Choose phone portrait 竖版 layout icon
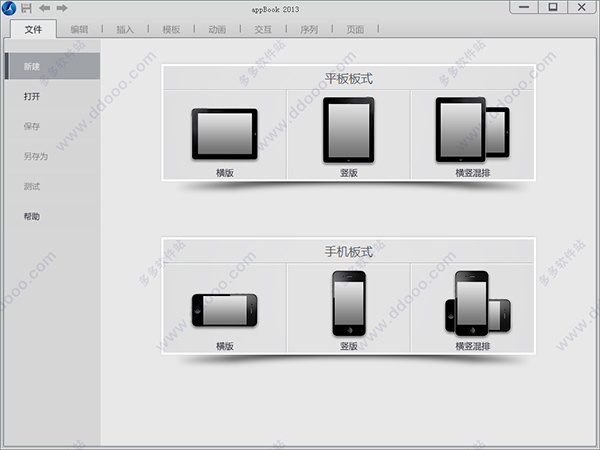The height and width of the screenshot is (450, 600). coord(349,303)
